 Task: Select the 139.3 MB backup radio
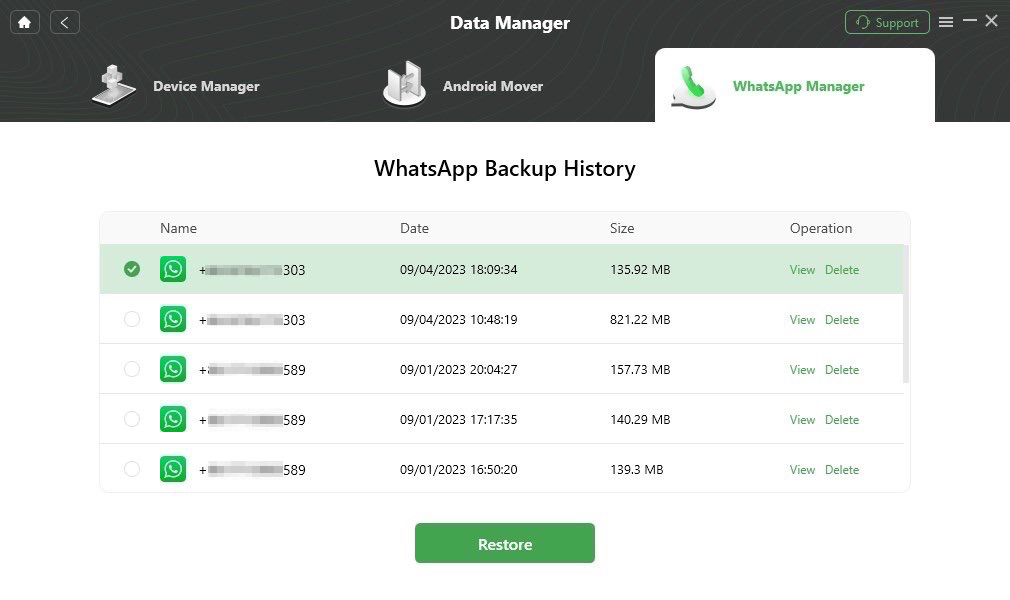tap(132, 469)
